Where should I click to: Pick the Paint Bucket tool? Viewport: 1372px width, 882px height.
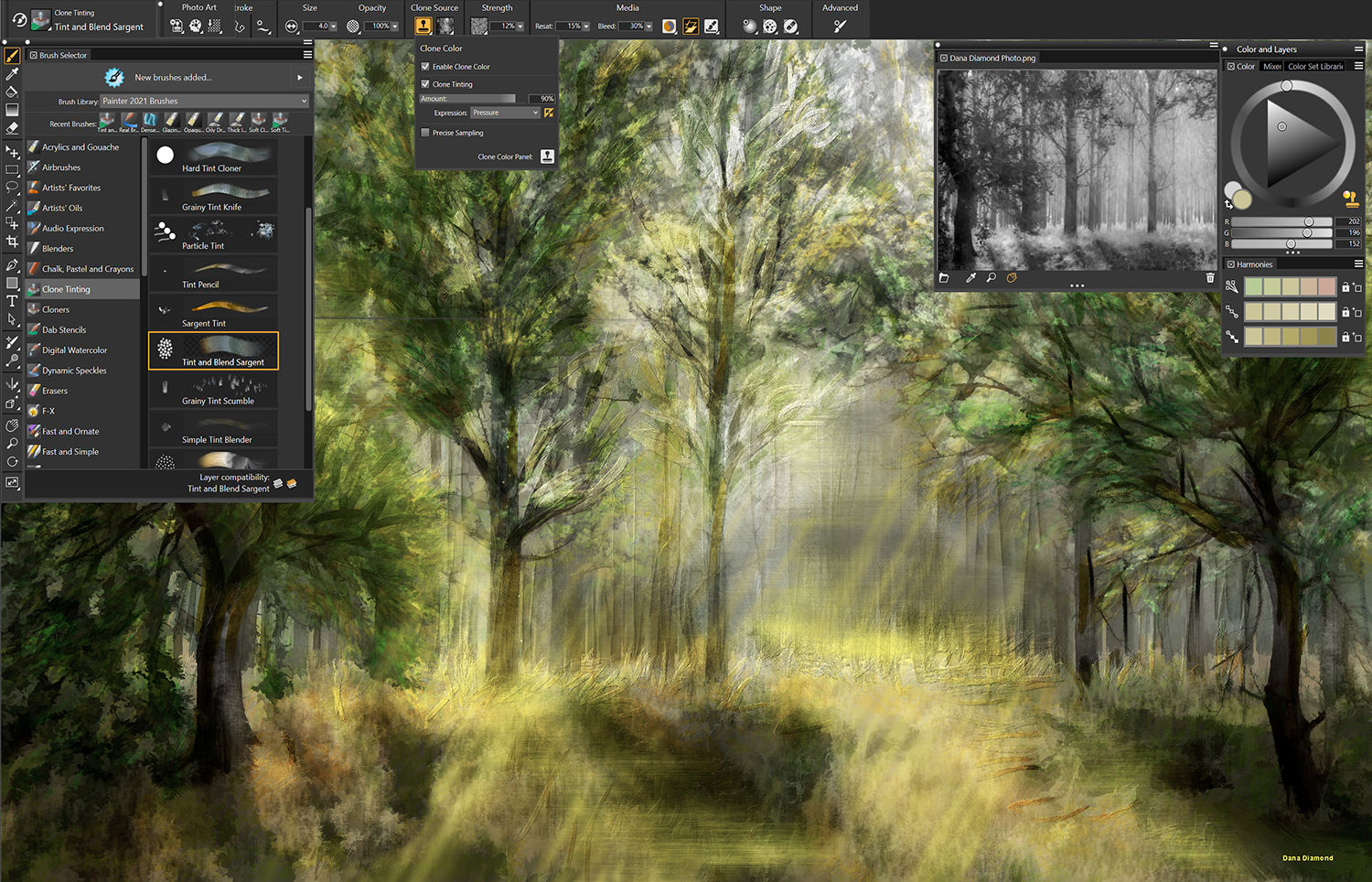click(x=12, y=91)
